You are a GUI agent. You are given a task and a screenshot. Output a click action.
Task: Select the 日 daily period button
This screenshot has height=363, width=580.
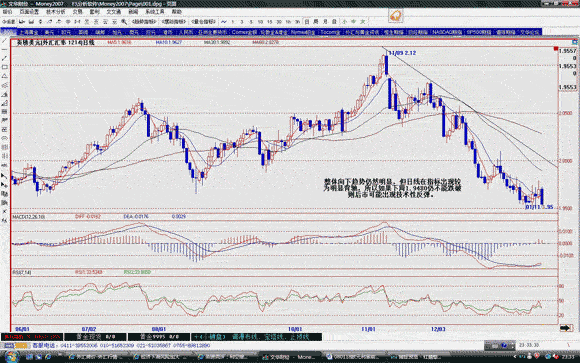click(x=307, y=22)
